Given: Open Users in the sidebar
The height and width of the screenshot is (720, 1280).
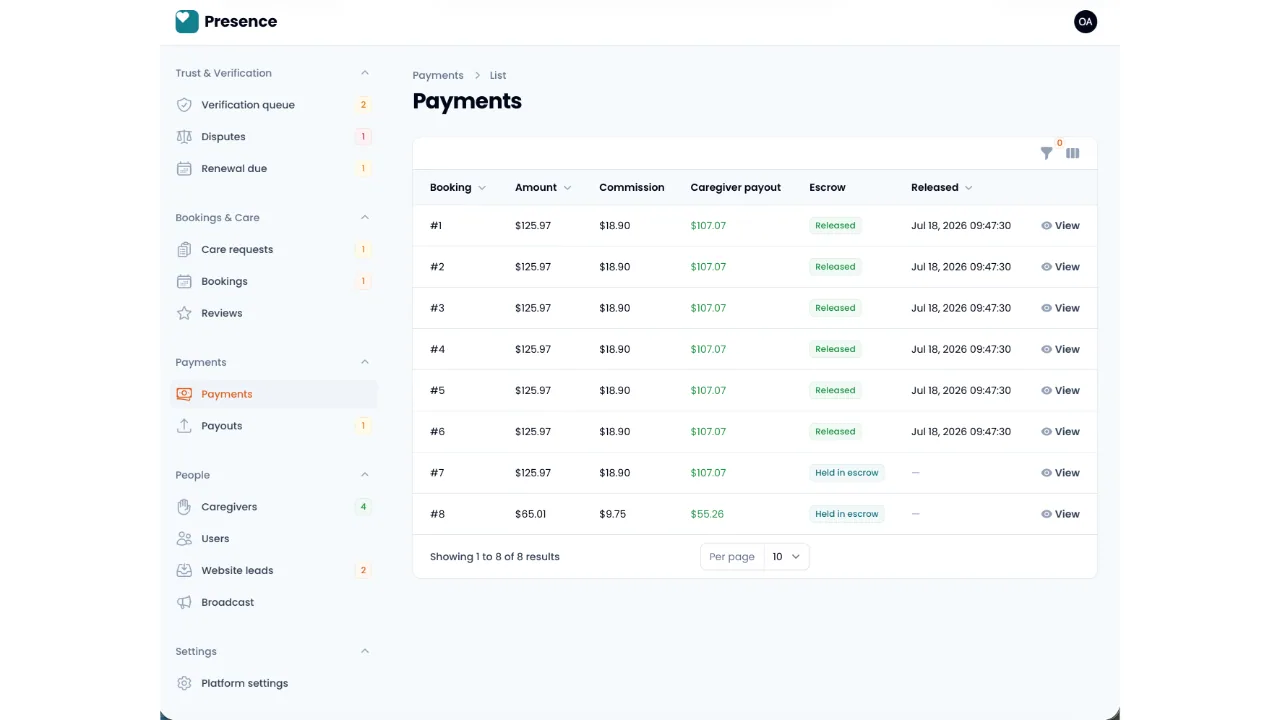Looking at the screenshot, I should (x=274, y=539).
